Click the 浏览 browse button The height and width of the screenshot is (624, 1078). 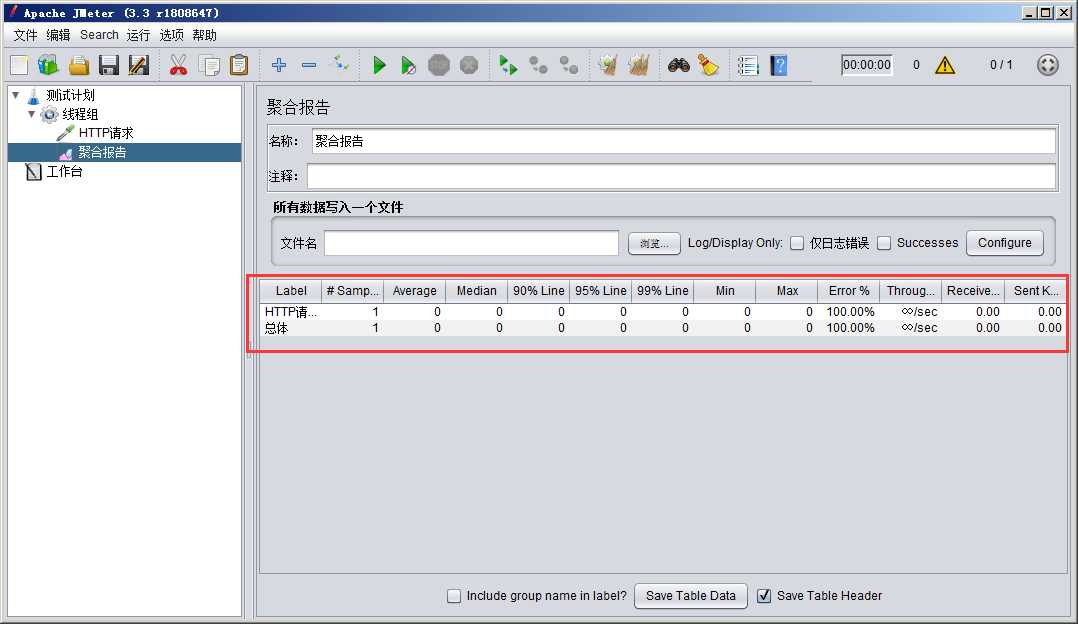pyautogui.click(x=654, y=243)
